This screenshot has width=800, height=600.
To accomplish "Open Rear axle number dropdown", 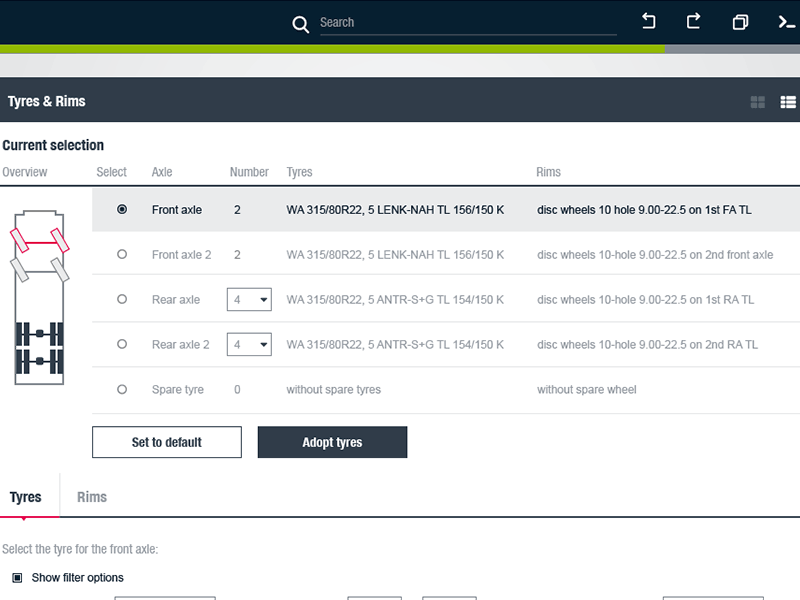I will click(249, 299).
